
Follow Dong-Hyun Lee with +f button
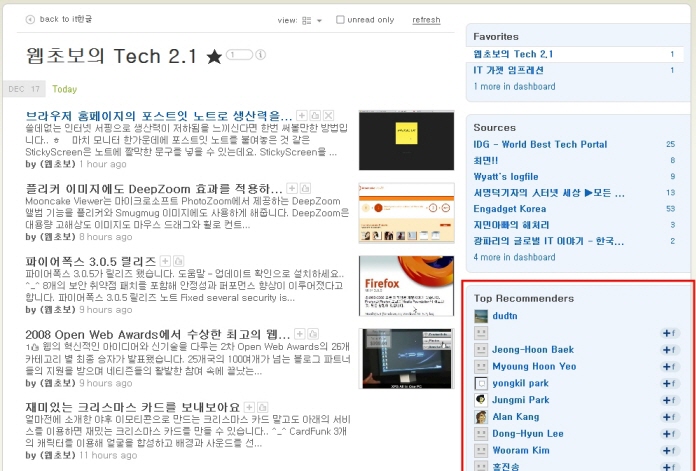point(669,434)
